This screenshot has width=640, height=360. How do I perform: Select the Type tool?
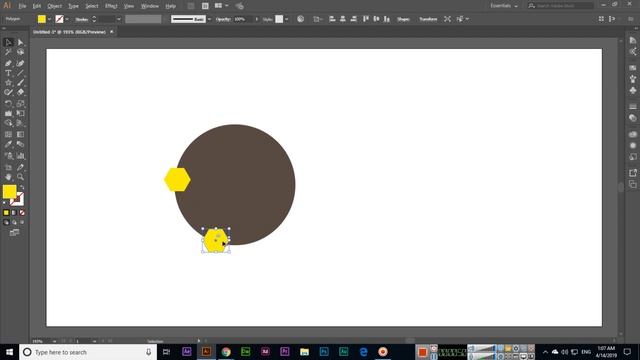8,73
